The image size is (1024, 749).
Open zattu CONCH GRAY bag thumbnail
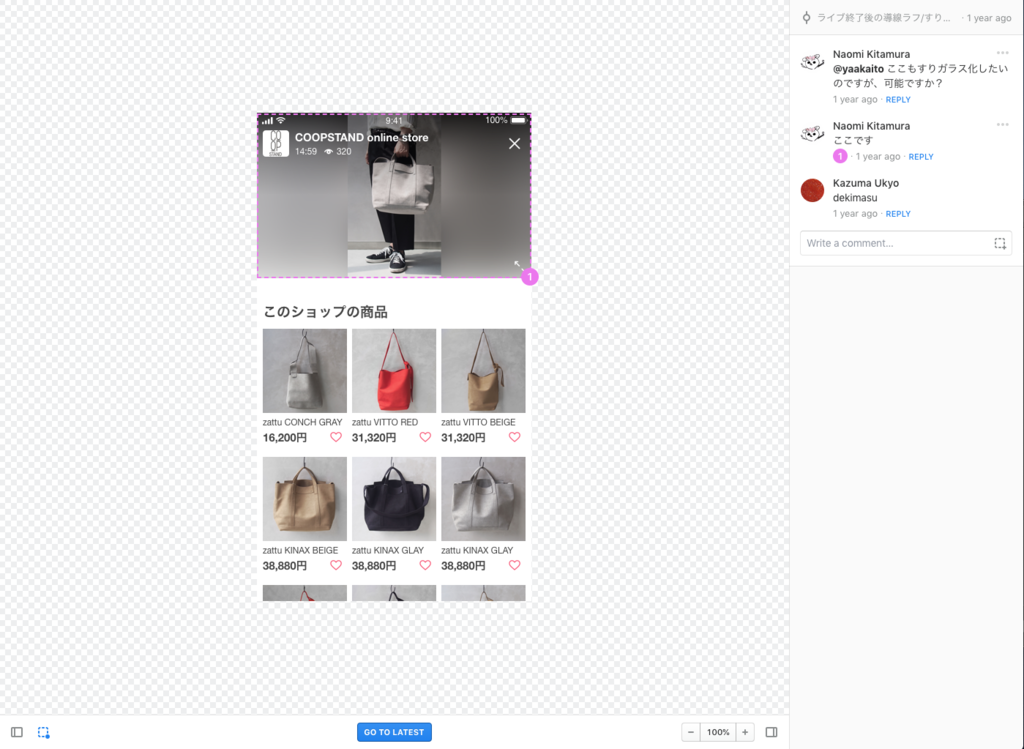coord(304,370)
